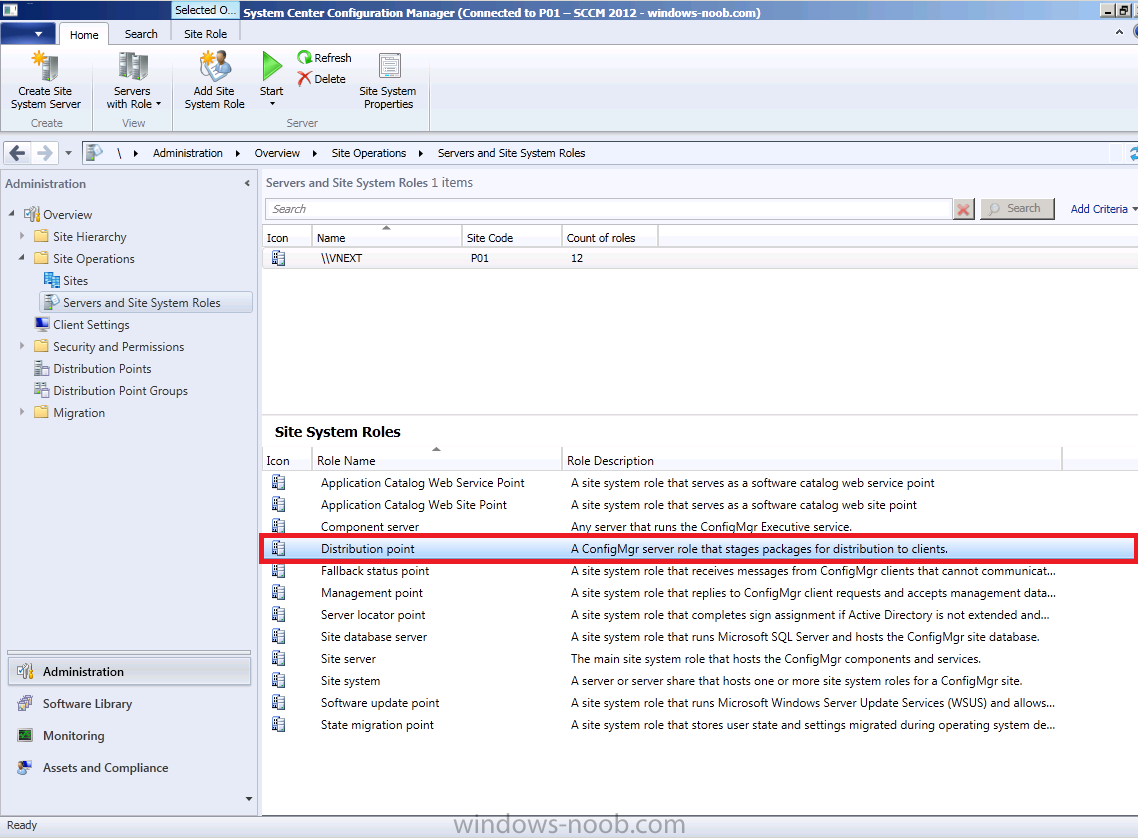Click the P01 site code cell

click(x=479, y=258)
